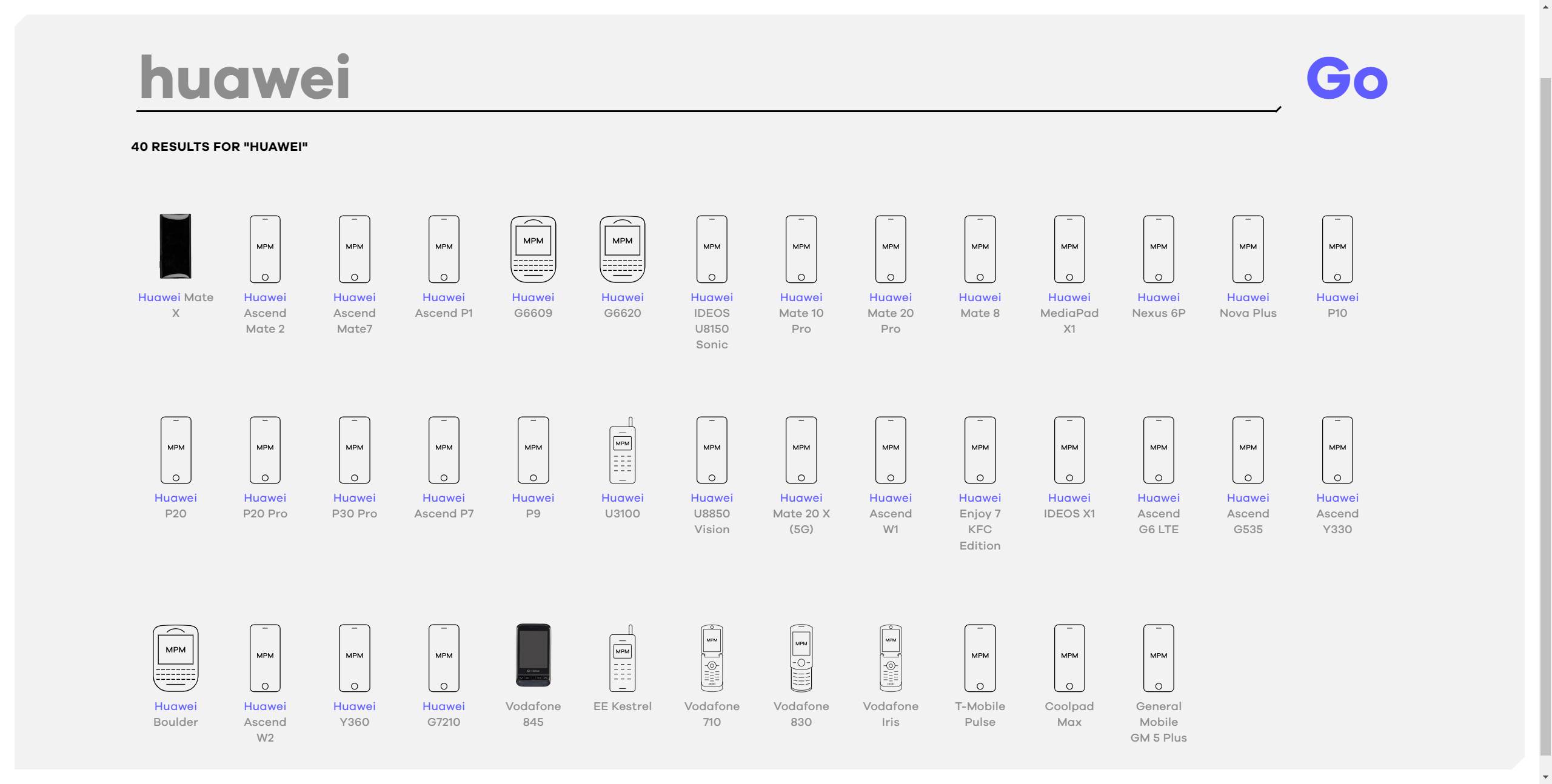This screenshot has width=1552, height=784.
Task: Click the Huawei U3100 antenna phone icon
Action: click(x=622, y=450)
